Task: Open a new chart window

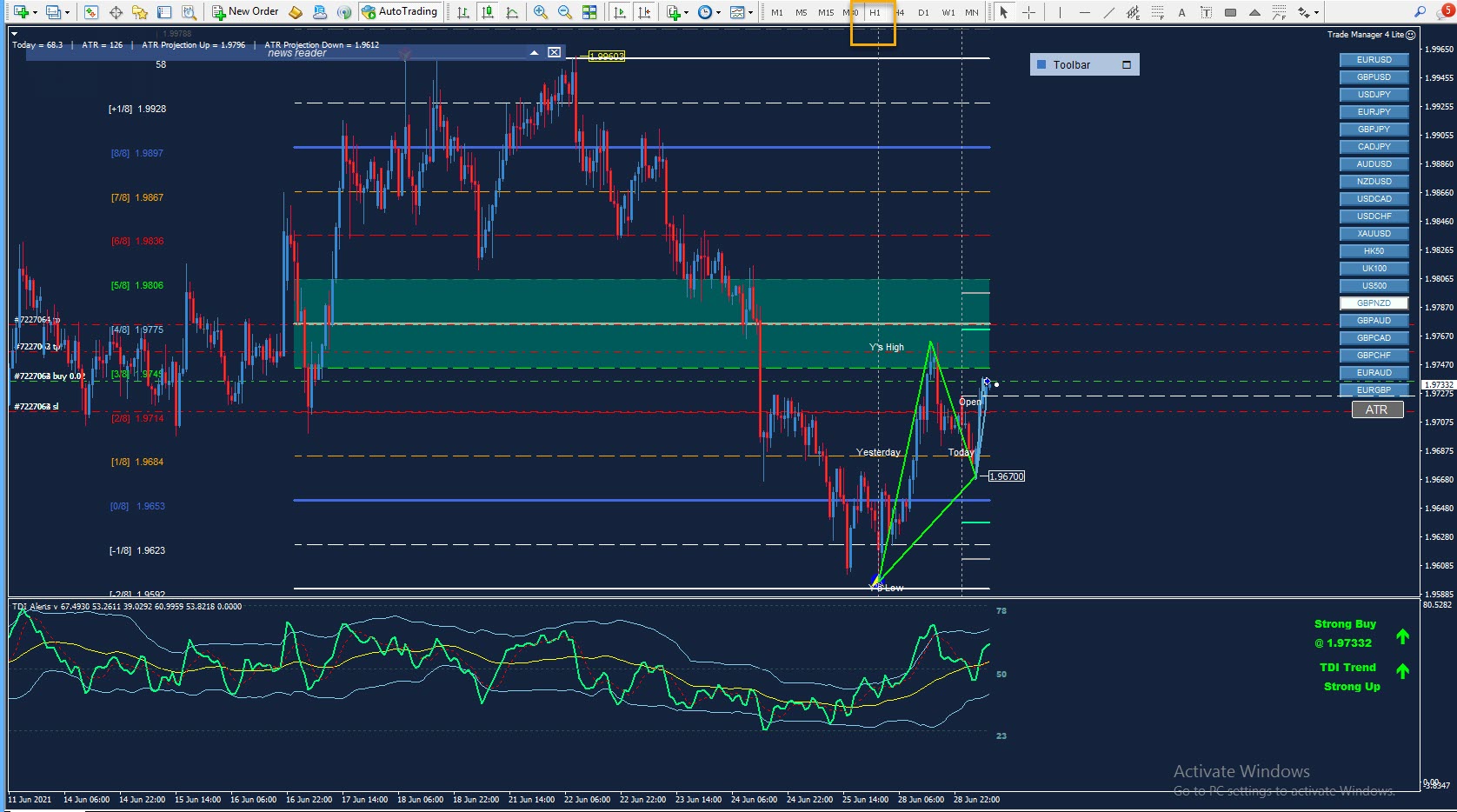Action: click(x=20, y=12)
